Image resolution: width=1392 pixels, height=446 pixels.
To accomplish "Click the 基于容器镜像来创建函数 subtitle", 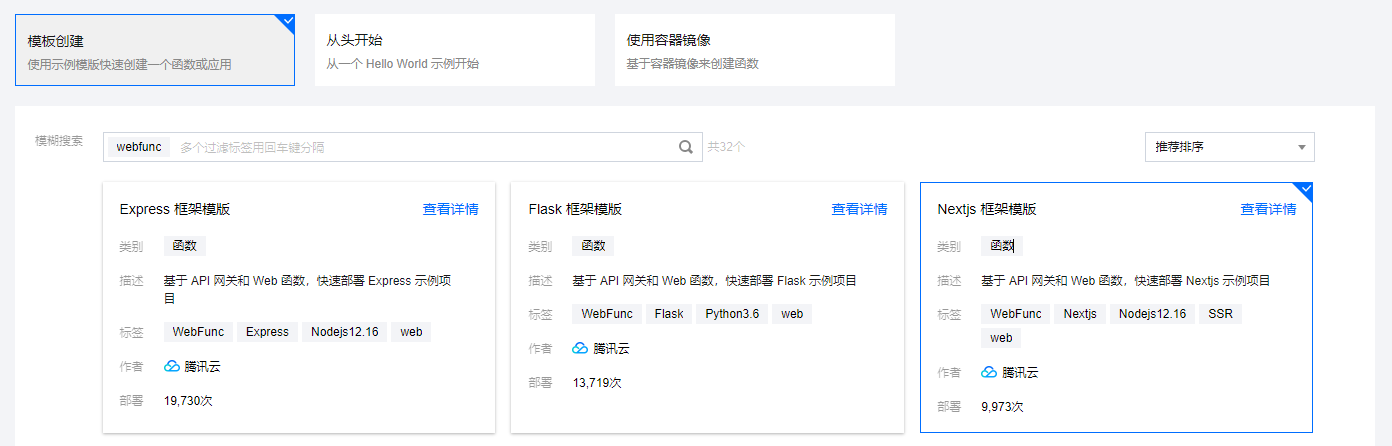I will click(x=693, y=64).
